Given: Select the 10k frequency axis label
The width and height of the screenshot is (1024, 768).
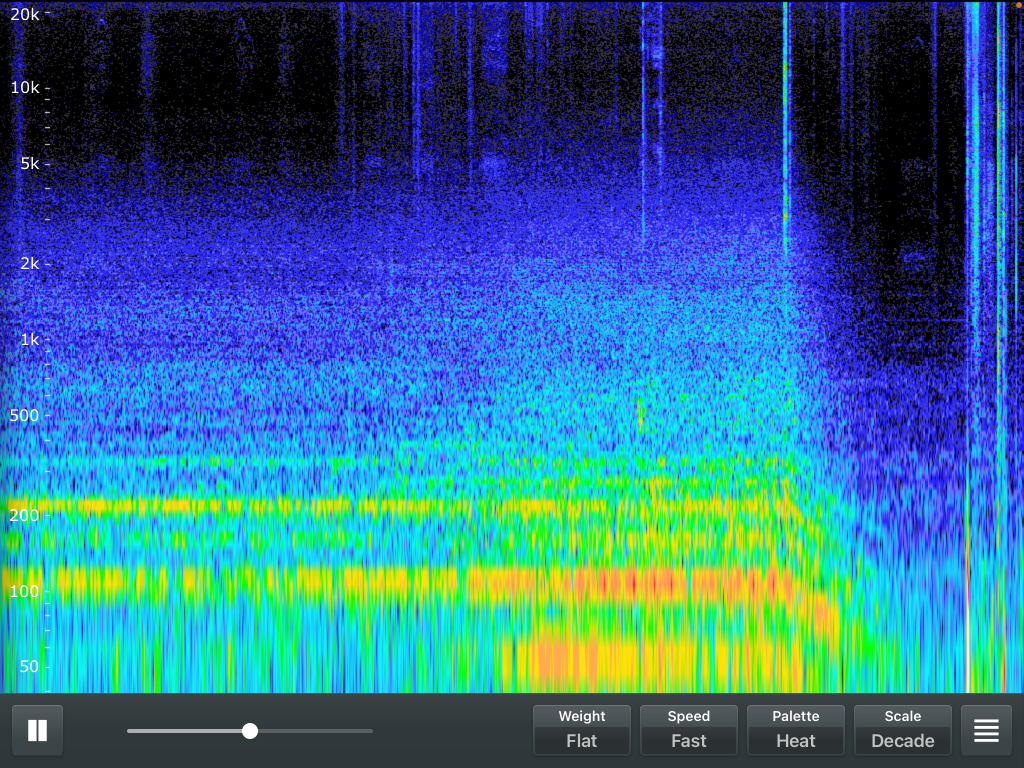Looking at the screenshot, I should tap(24, 88).
